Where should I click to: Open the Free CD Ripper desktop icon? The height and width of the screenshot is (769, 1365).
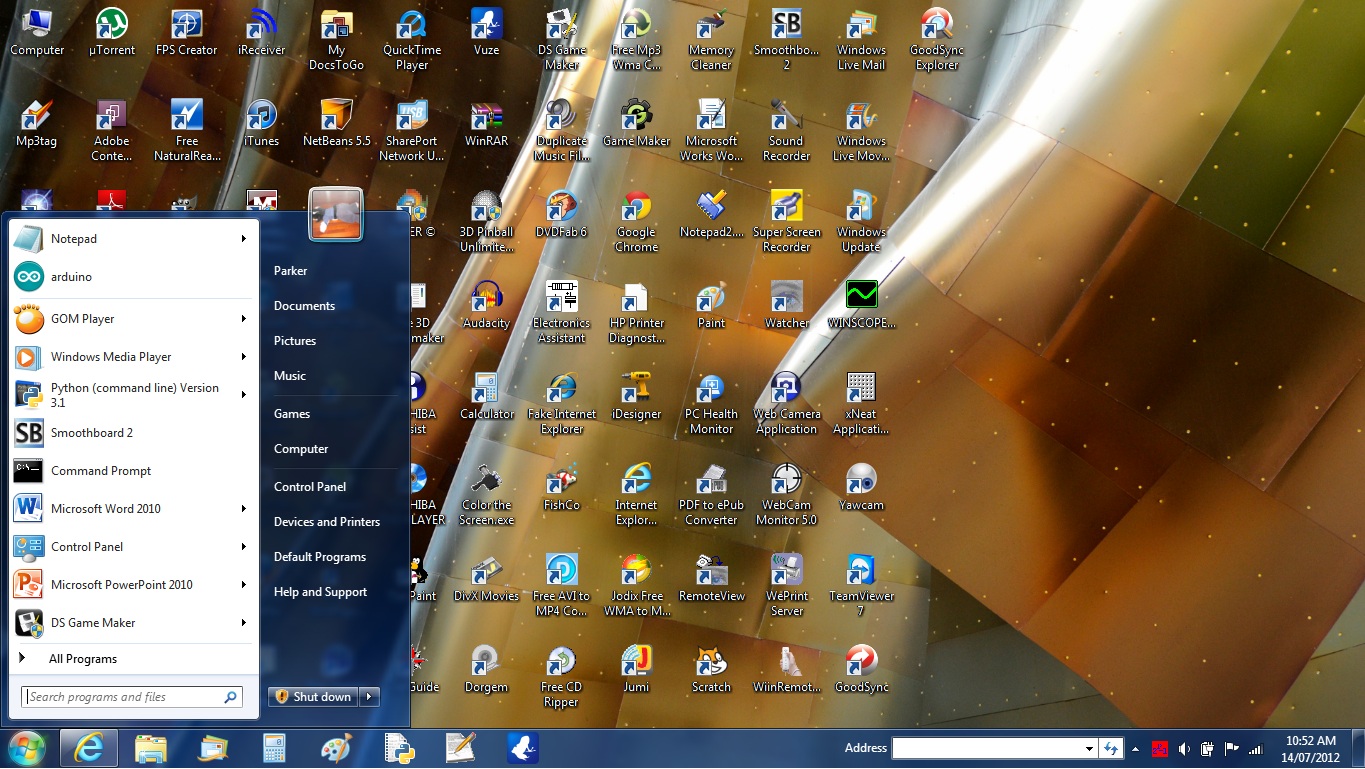(561, 675)
